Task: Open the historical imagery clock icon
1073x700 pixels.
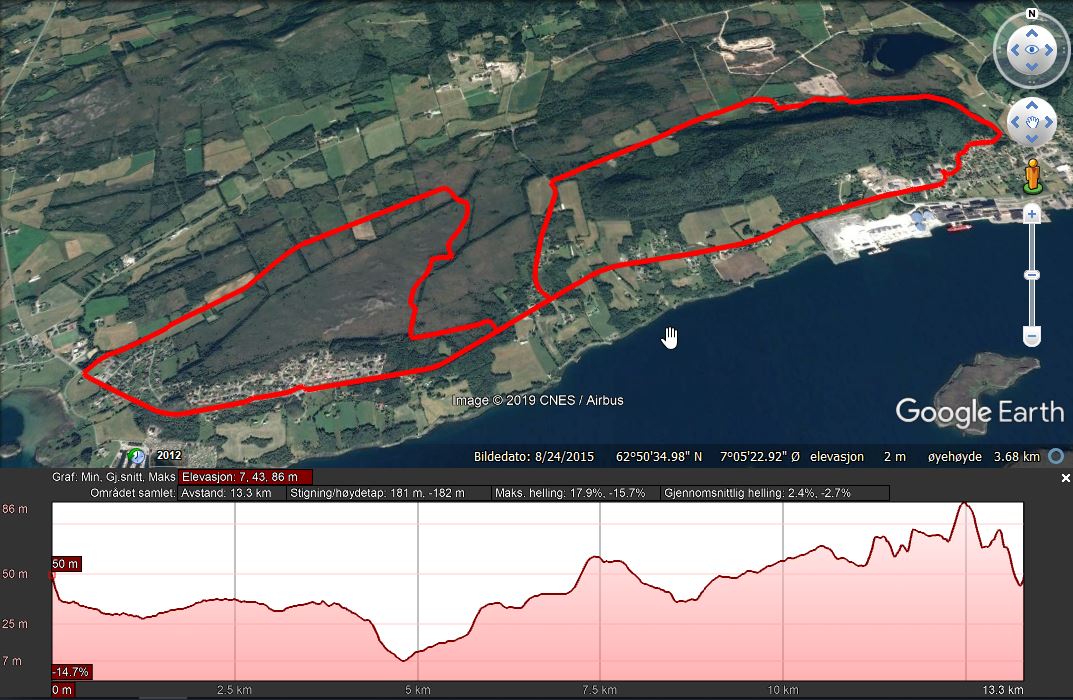Action: 137,456
